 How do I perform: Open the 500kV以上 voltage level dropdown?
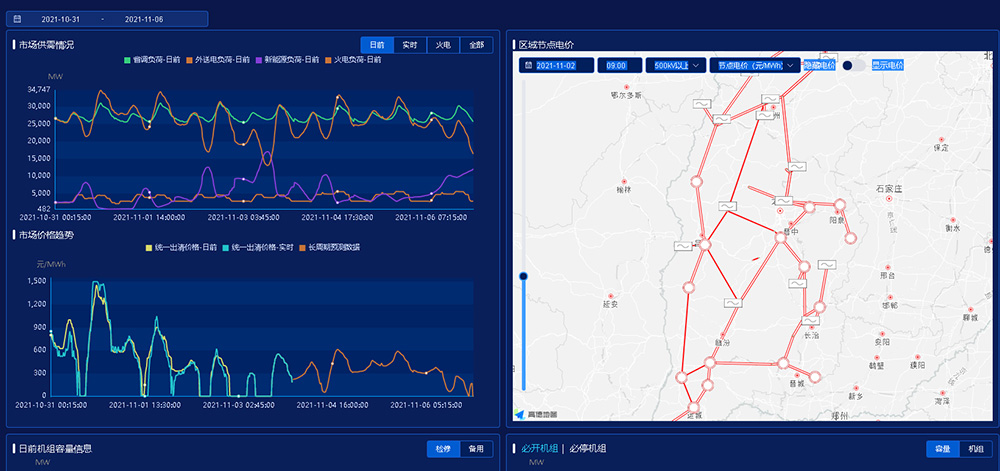point(675,65)
